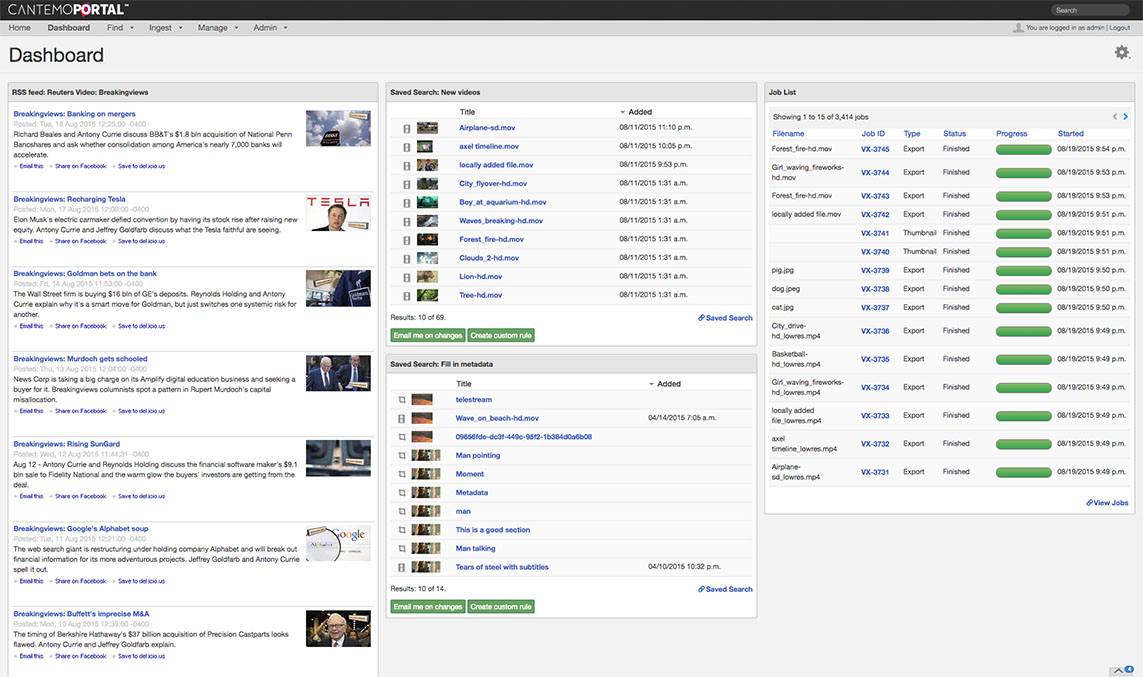Click the progress bar for job VX-3745

(x=1023, y=149)
